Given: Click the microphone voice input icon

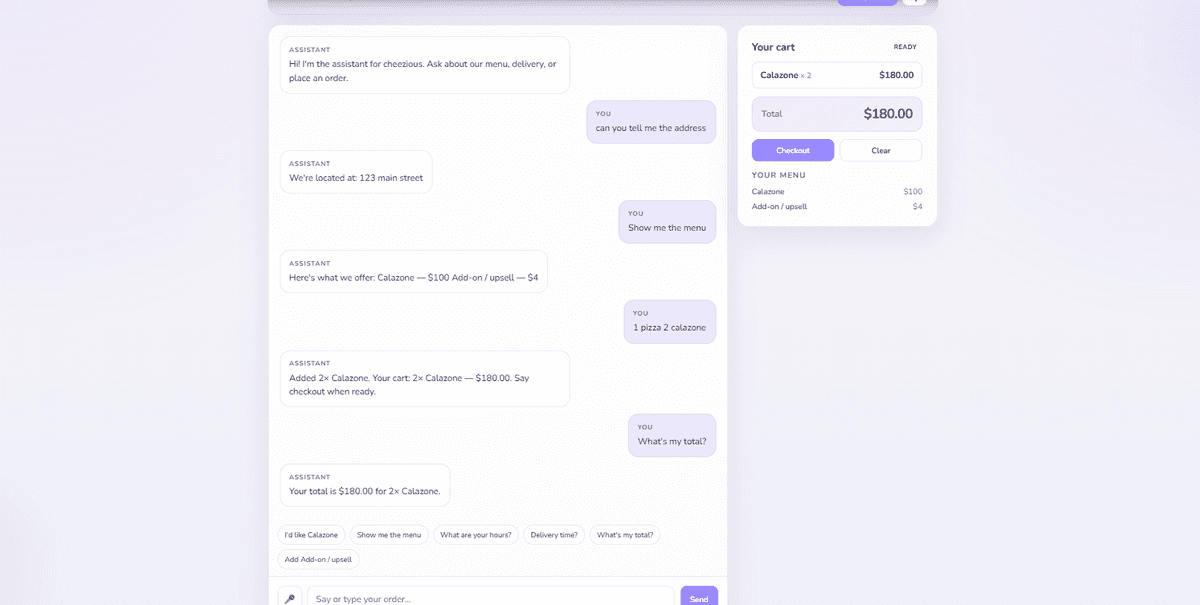Looking at the screenshot, I should click(290, 598).
